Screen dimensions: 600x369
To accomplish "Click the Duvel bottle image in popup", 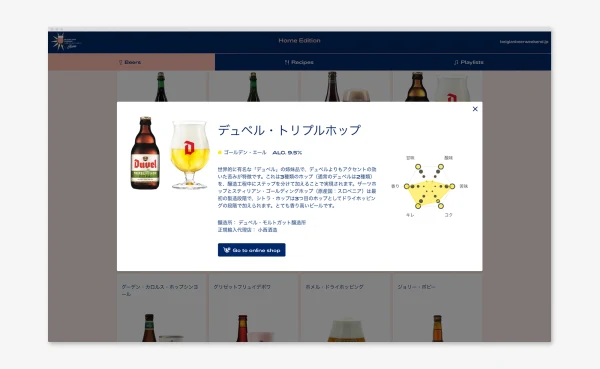I will [x=145, y=153].
